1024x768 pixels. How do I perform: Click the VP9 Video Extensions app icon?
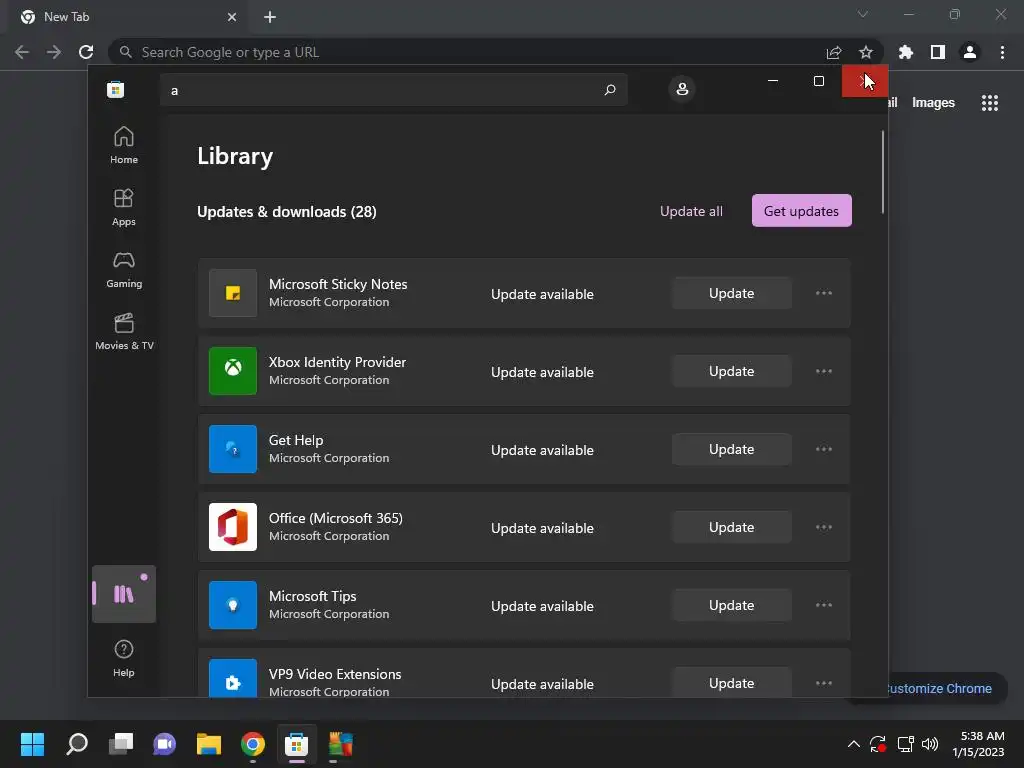232,678
